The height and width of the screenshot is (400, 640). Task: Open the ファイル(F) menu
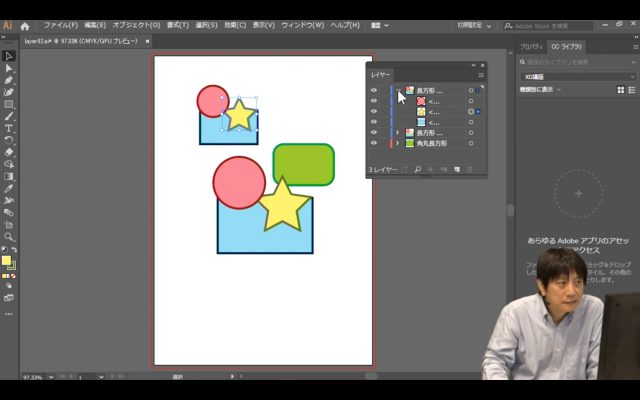click(x=60, y=25)
